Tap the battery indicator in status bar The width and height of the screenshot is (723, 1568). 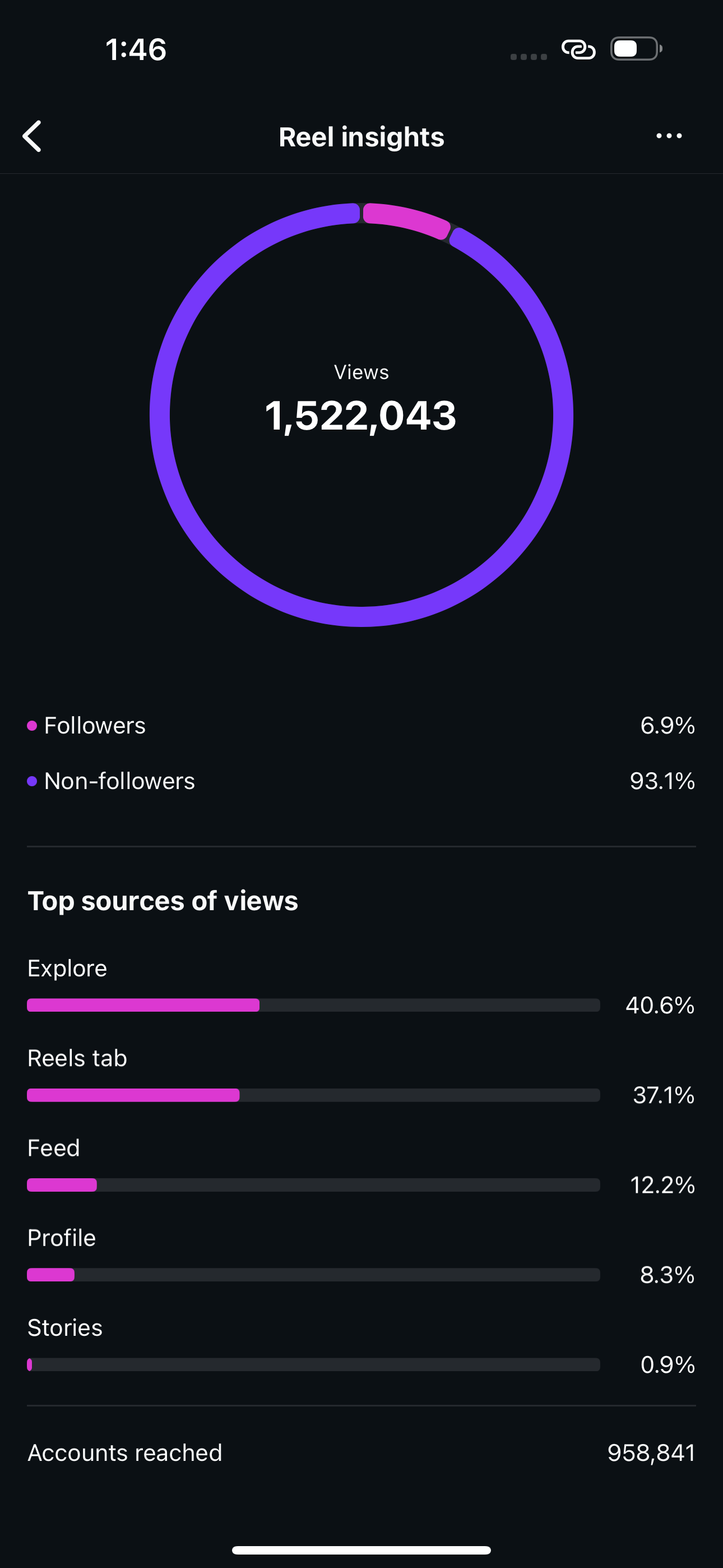(636, 49)
